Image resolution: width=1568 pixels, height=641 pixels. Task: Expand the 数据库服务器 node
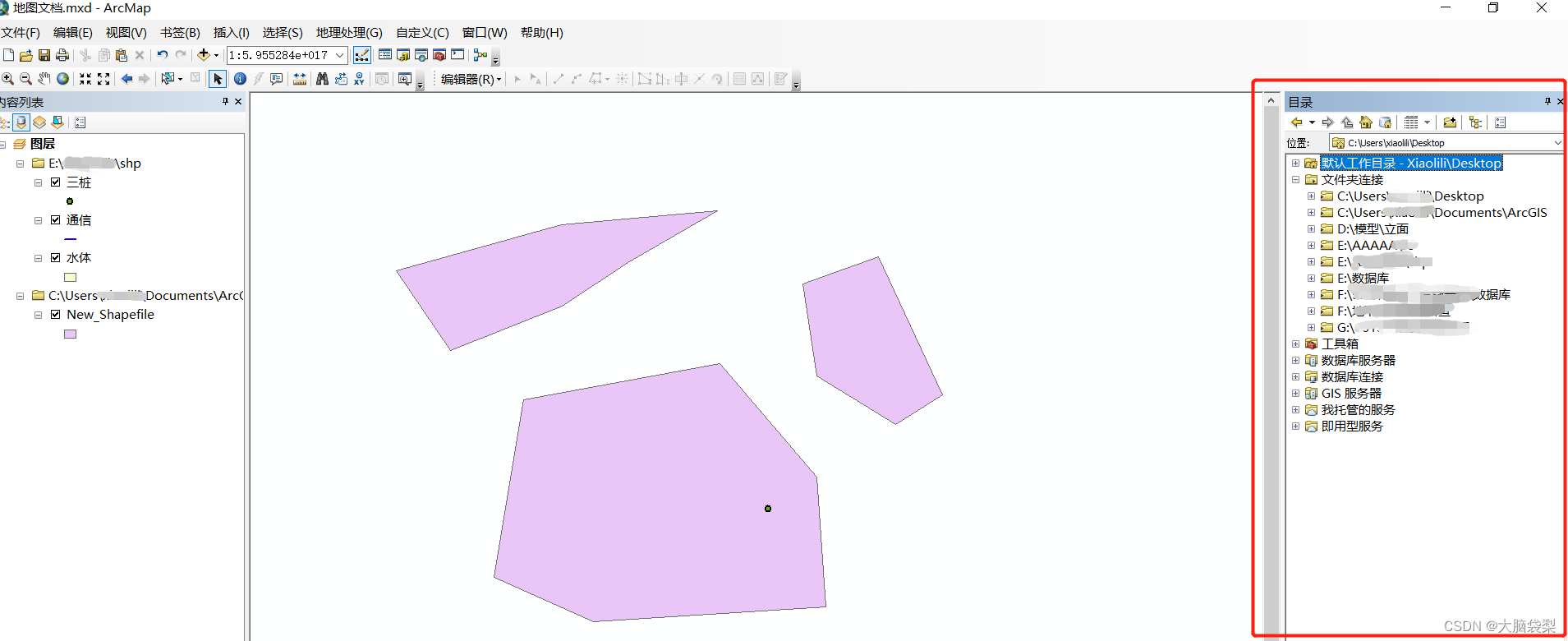[x=1296, y=361]
